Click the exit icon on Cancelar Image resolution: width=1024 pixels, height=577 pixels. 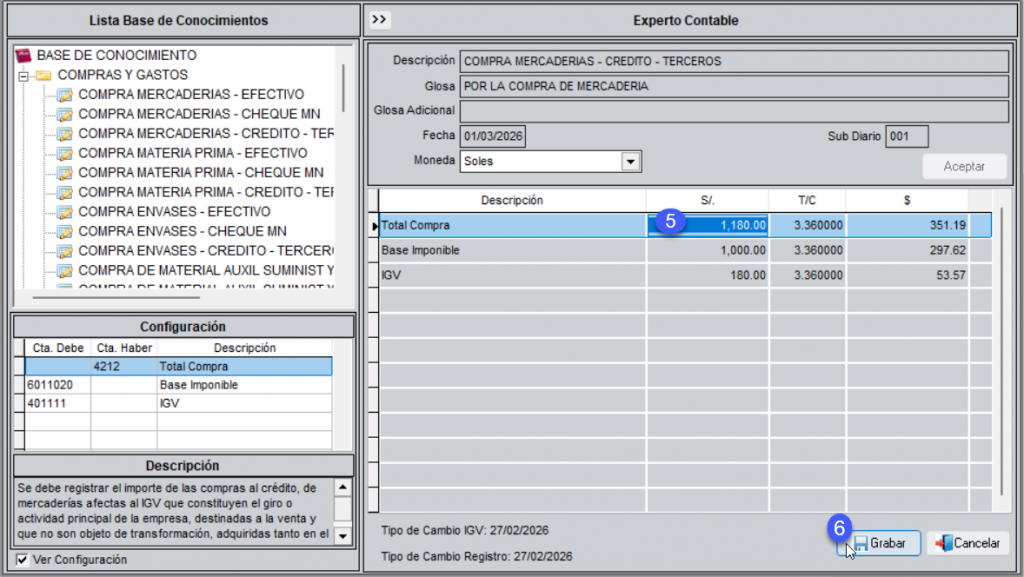click(944, 544)
